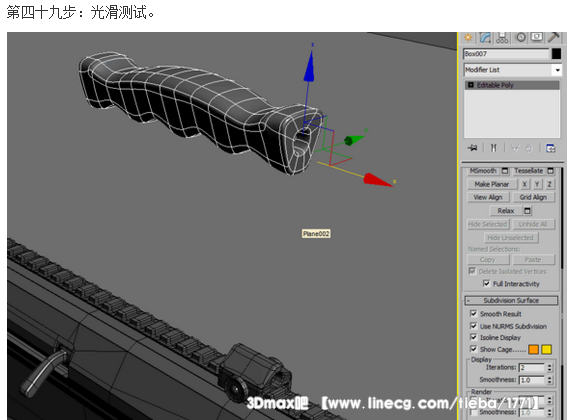
Task: Click the green Y-axis gizmo arrow
Action: coord(353,140)
